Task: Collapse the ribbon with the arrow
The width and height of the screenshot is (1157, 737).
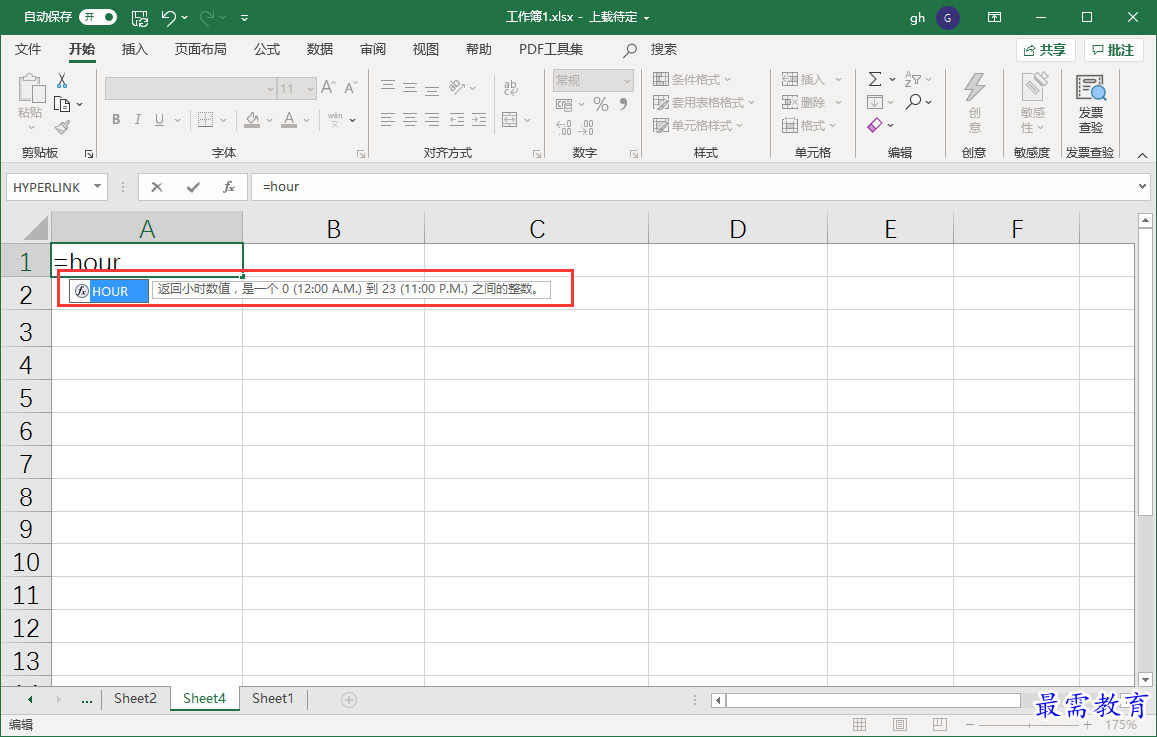Action: coord(1142,155)
